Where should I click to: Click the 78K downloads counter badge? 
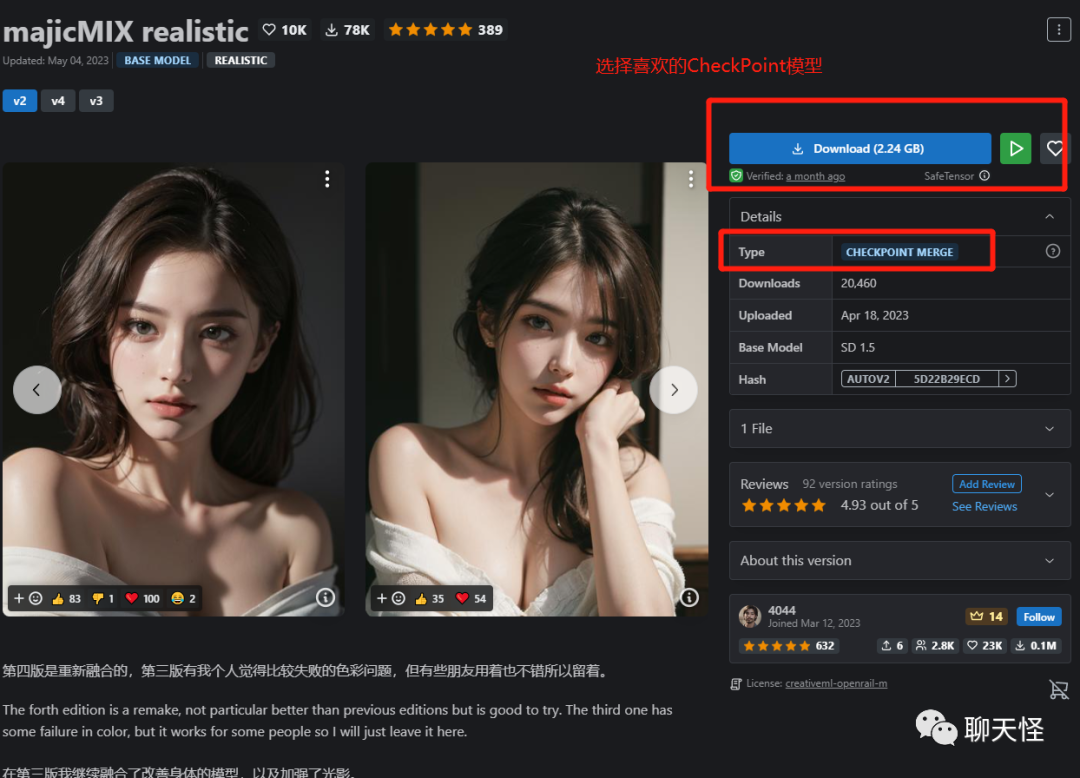pos(348,30)
